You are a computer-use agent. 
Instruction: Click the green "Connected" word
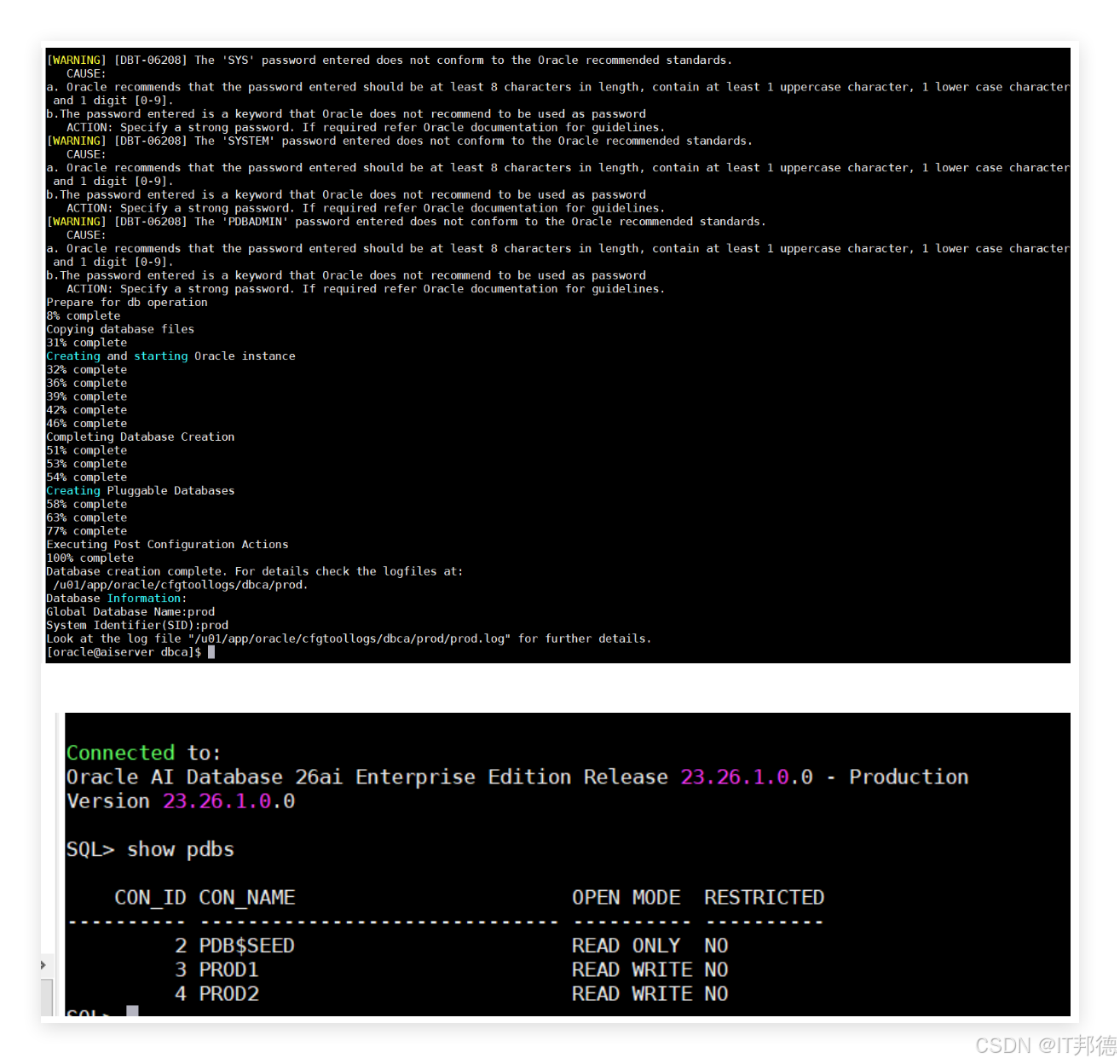point(120,753)
